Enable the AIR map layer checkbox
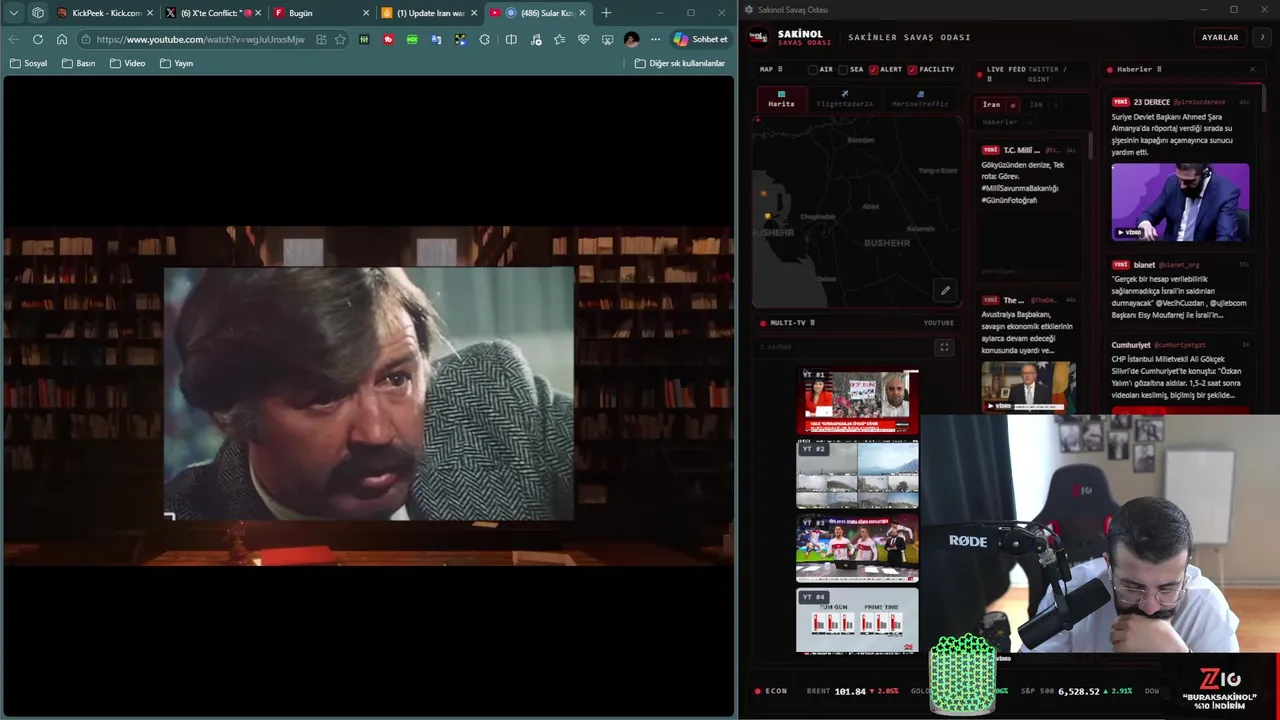 pyautogui.click(x=813, y=69)
